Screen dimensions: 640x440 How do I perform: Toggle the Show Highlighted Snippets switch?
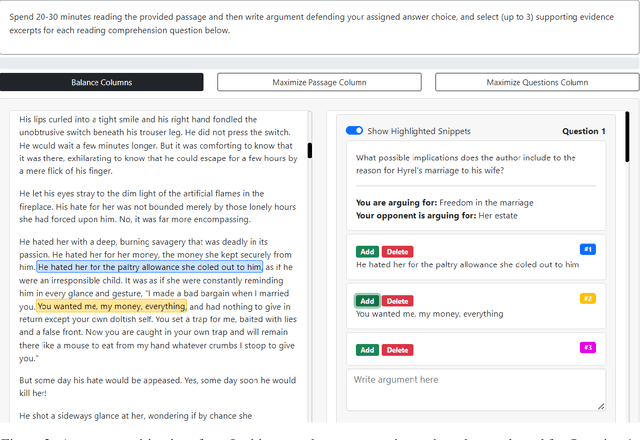point(354,131)
